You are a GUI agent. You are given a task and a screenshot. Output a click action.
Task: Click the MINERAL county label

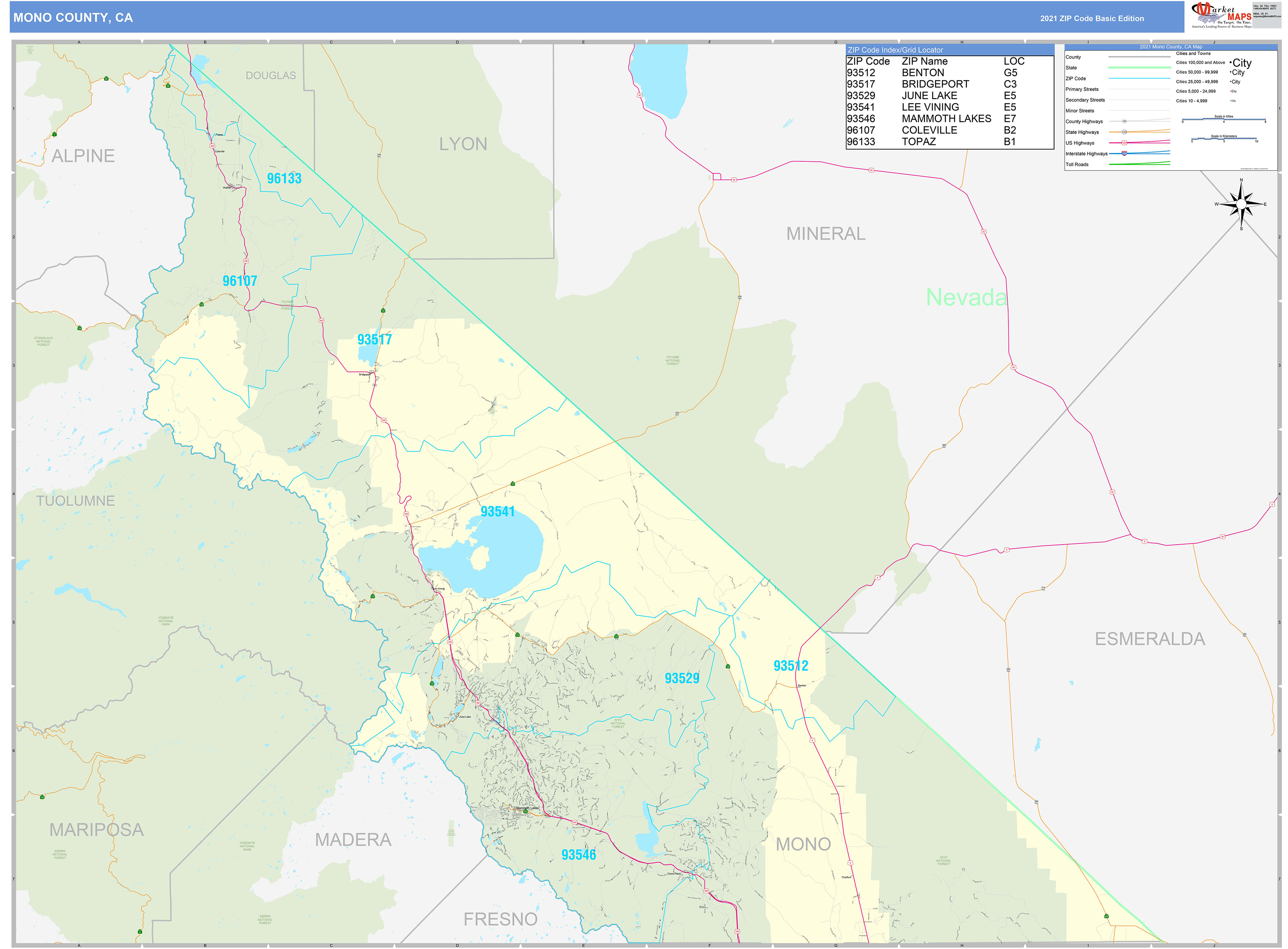tap(826, 234)
